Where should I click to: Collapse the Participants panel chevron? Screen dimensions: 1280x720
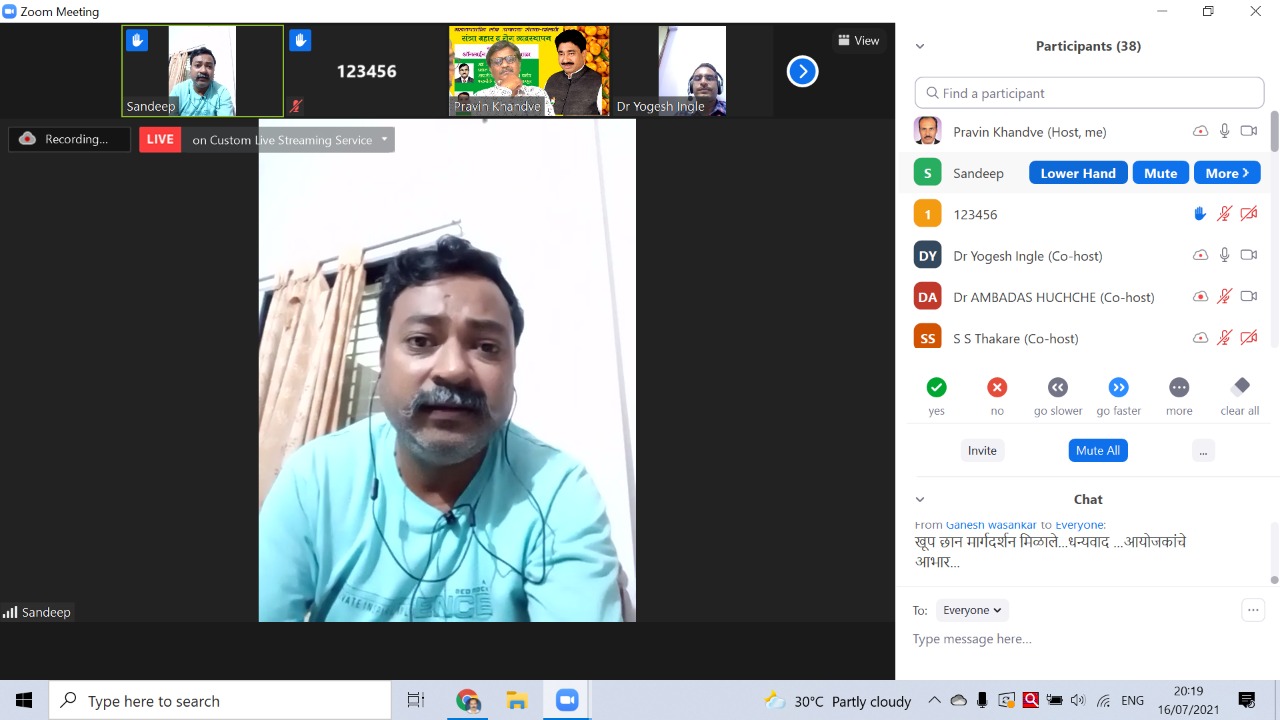920,46
